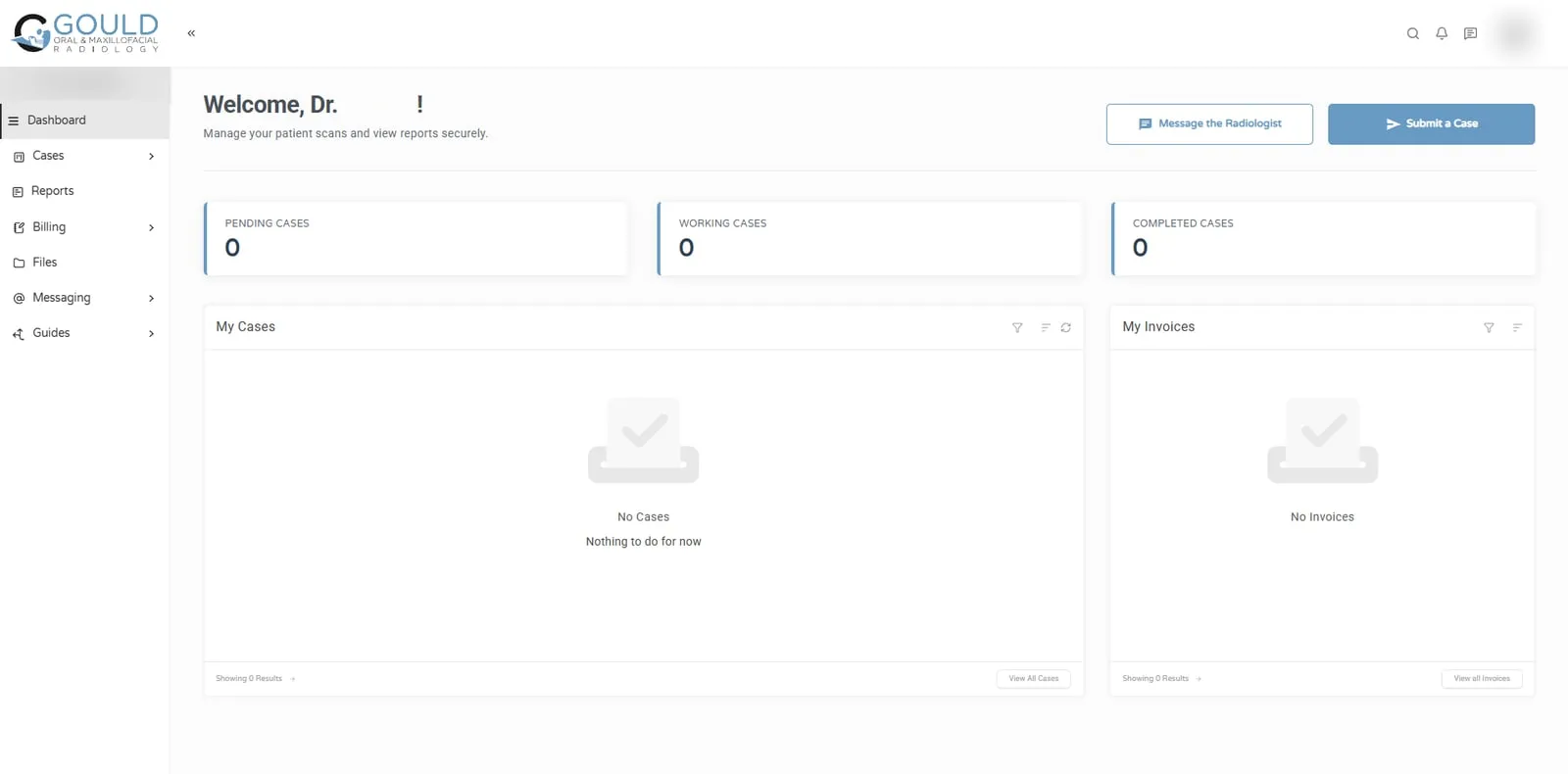This screenshot has height=774, width=1568.
Task: Sort the My Invoices panel
Action: (x=1517, y=327)
